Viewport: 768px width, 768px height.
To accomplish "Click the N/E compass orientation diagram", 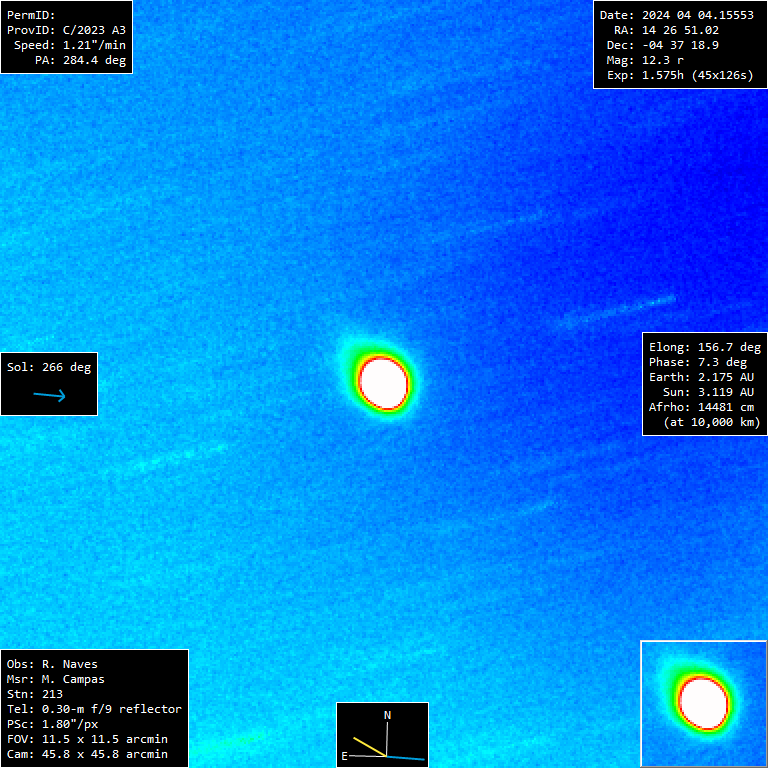I will tap(383, 735).
